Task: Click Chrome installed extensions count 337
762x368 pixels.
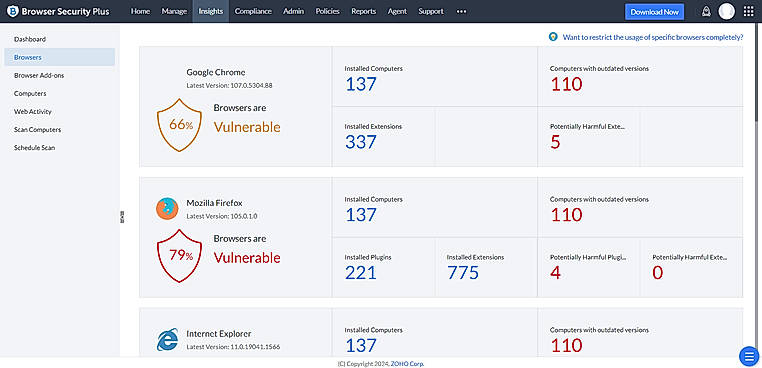Action: tap(361, 142)
